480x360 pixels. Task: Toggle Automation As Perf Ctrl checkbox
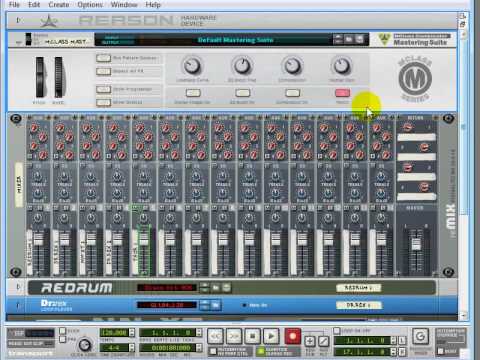click(213, 351)
